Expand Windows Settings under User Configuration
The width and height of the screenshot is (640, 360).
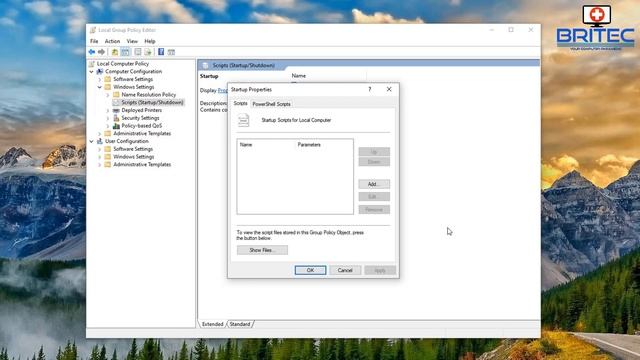[100, 157]
